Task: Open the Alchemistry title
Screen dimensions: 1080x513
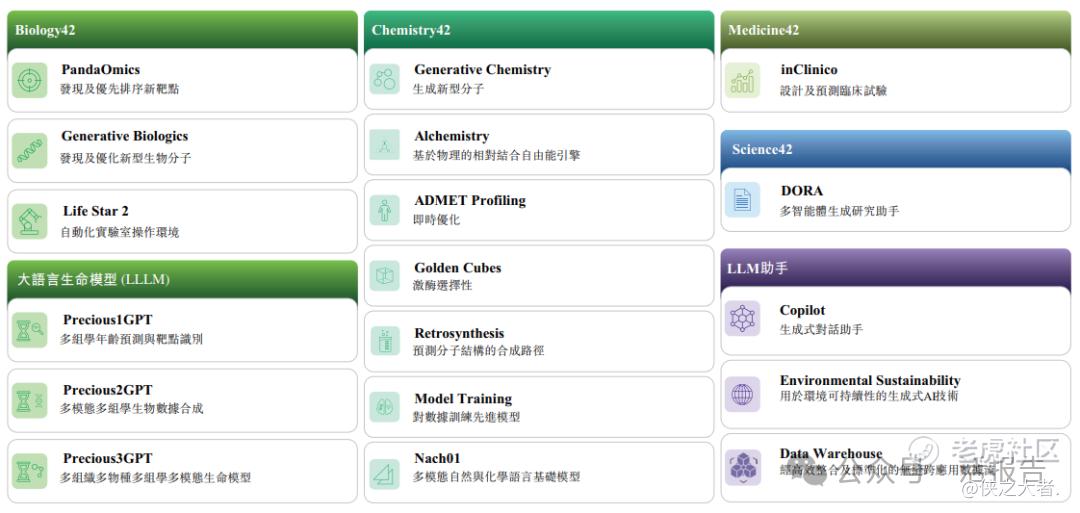Action: click(452, 136)
